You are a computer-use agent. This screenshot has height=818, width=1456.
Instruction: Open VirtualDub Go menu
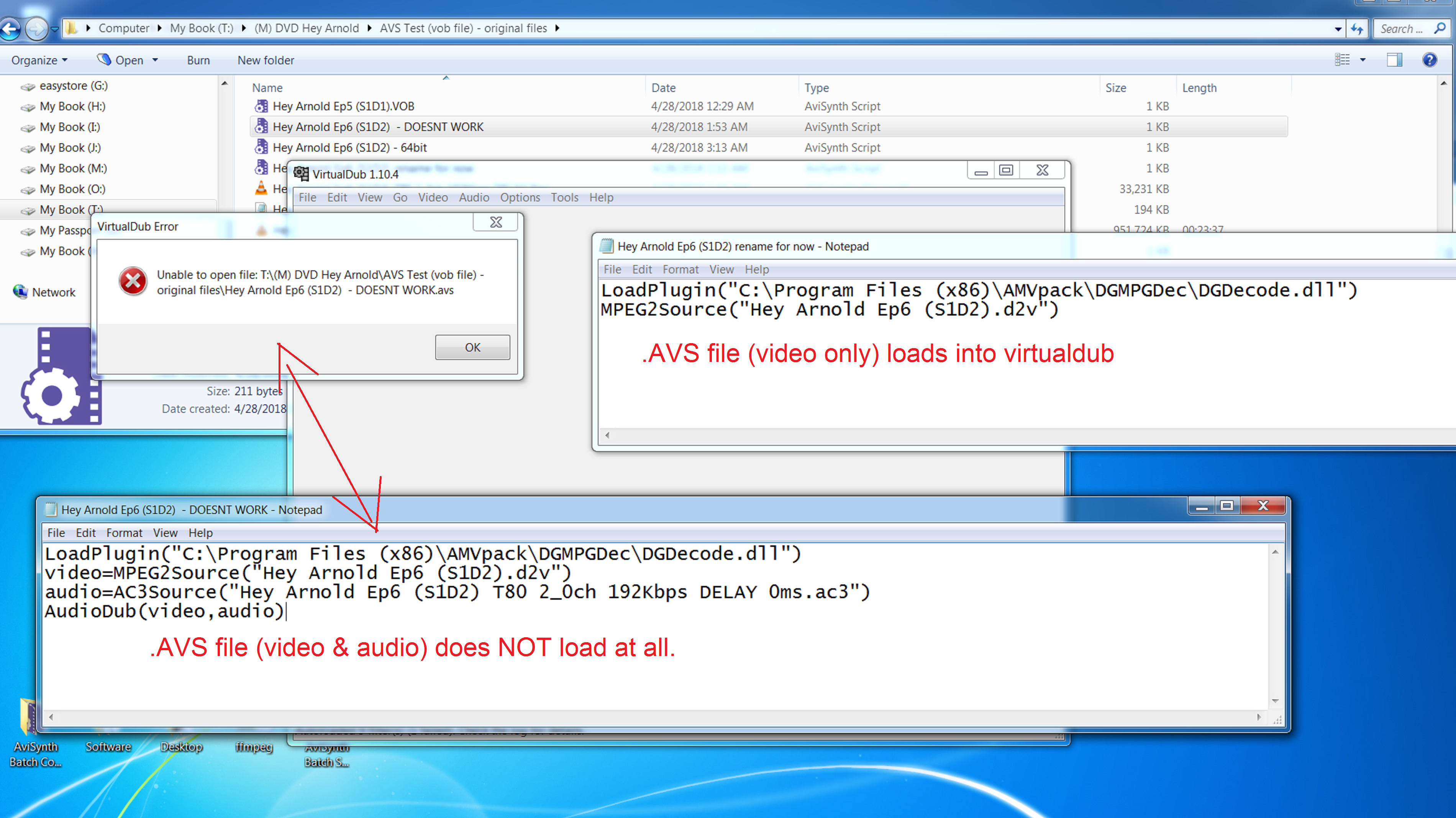pos(400,198)
